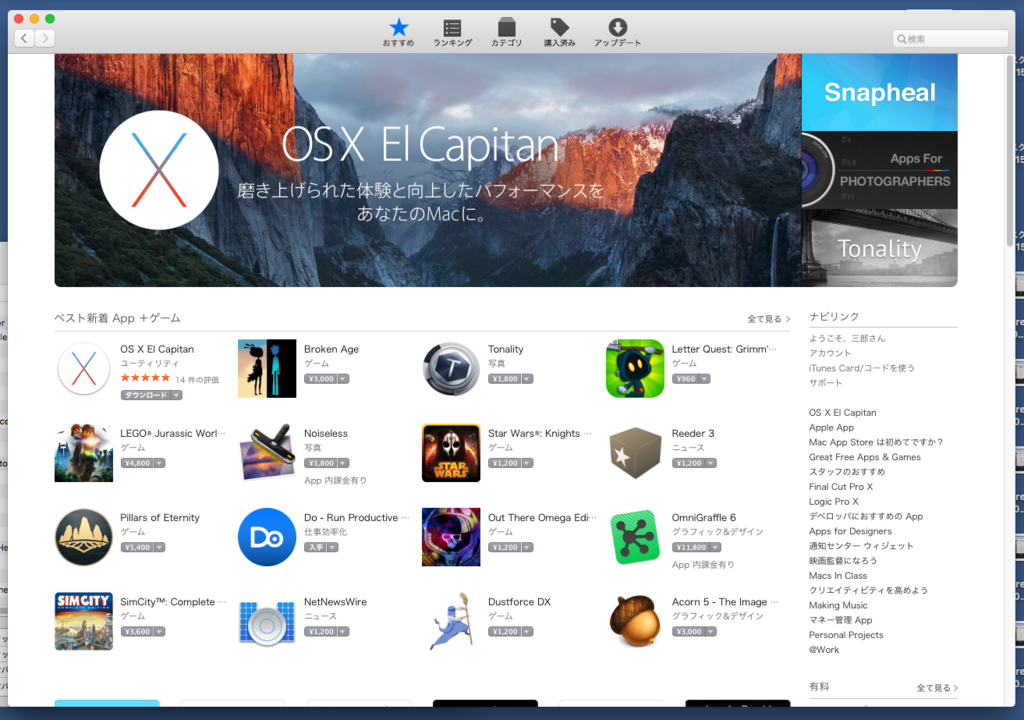Click the Pillars of Eternity icon
1024x720 pixels.
point(84,537)
